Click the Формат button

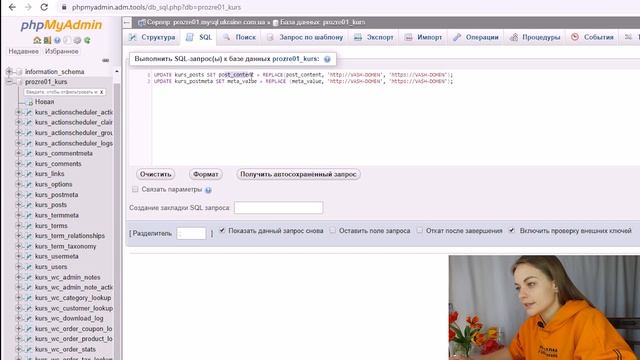(x=206, y=174)
